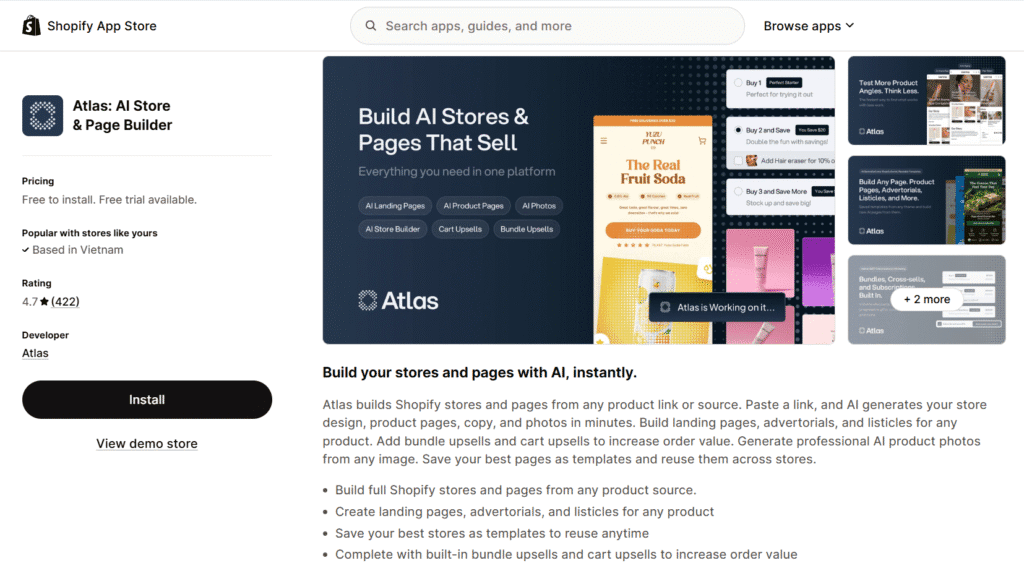Click the Cart Upsells pill in the banner
This screenshot has height=563, width=1024.
[x=460, y=229]
